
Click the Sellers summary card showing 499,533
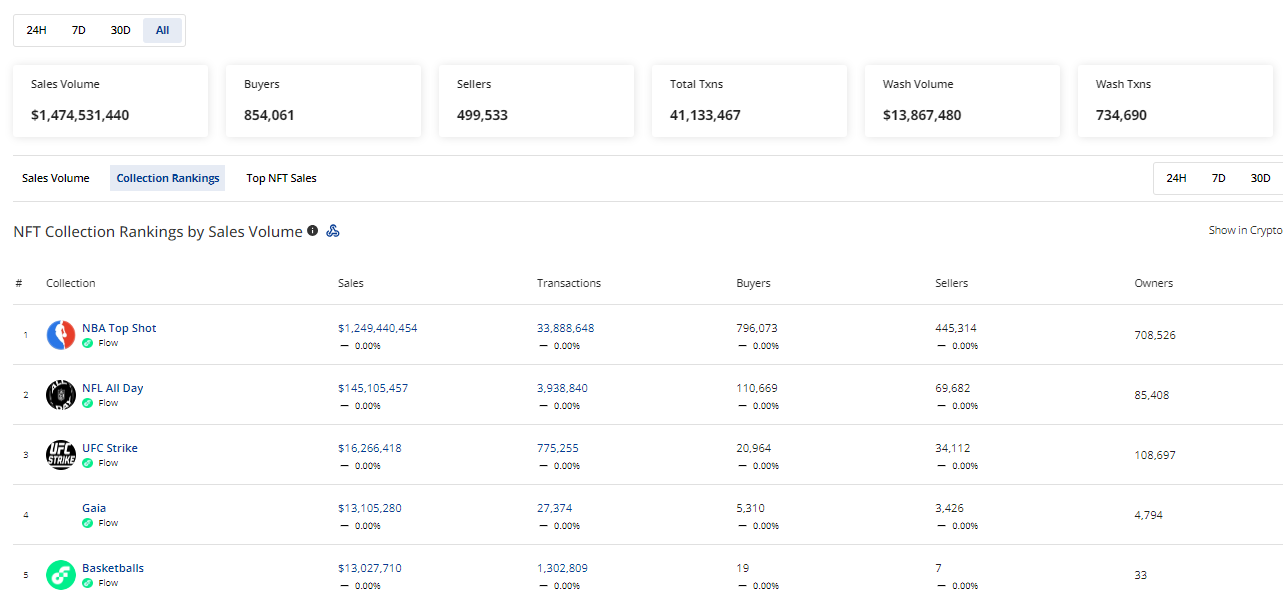tap(536, 101)
